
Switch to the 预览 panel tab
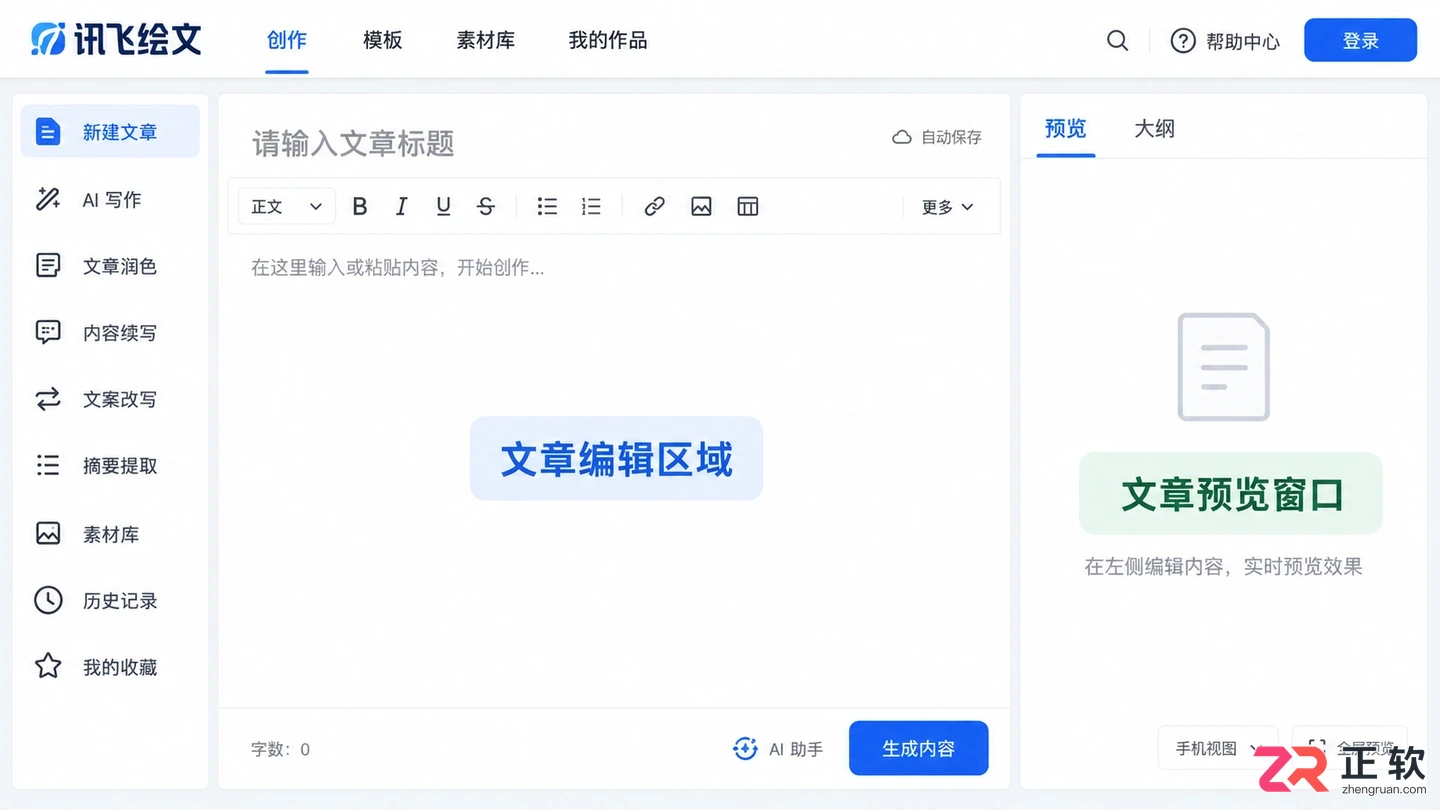[x=1065, y=129]
